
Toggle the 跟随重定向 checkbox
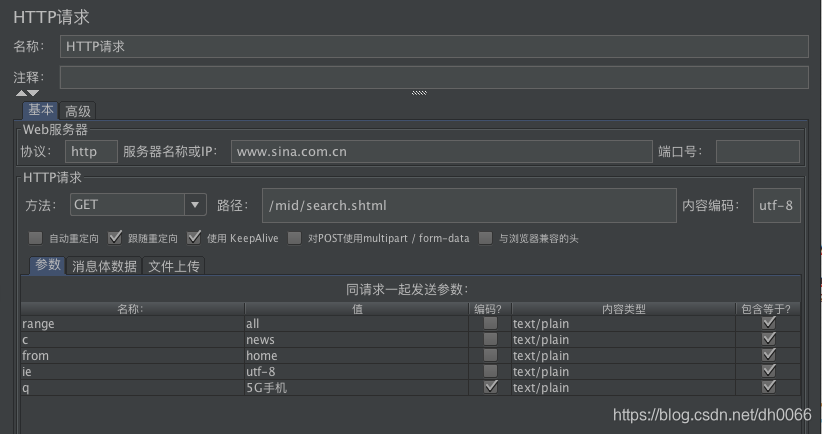click(x=115, y=238)
